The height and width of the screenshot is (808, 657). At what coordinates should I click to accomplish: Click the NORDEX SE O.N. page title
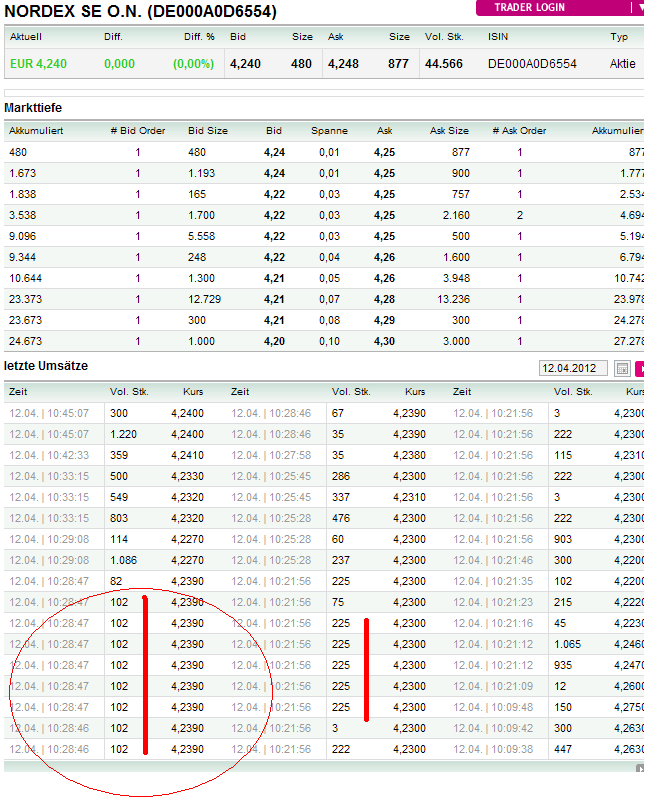[140, 11]
